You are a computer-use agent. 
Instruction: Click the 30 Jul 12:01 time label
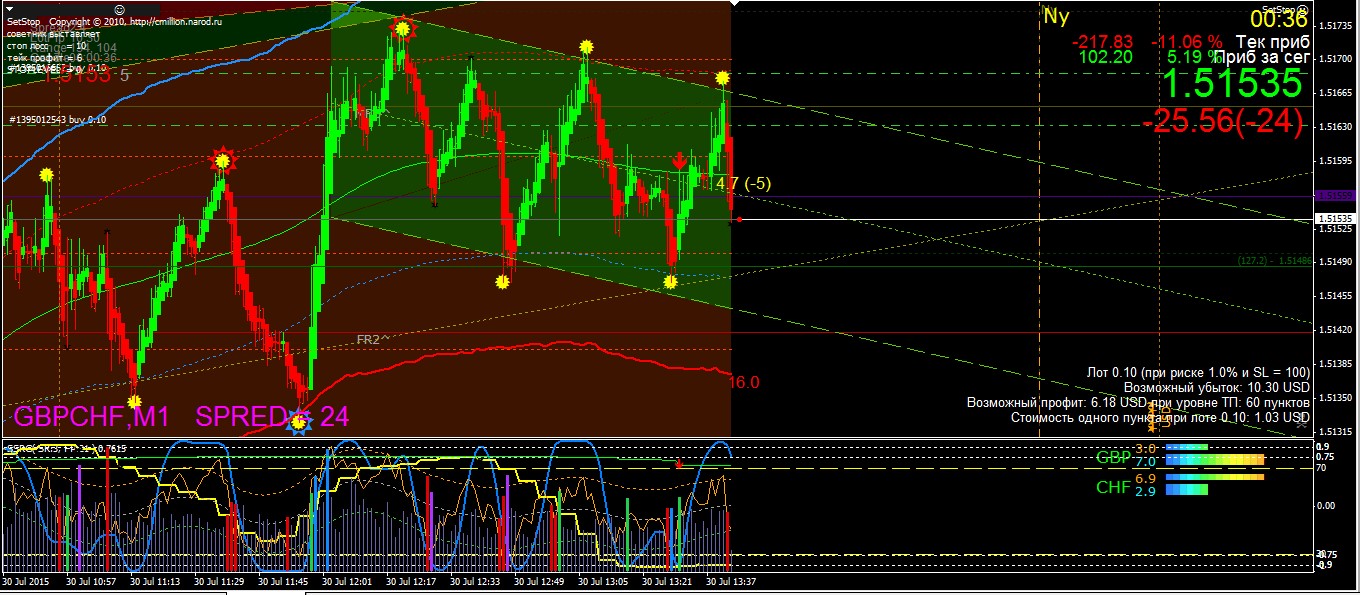pos(347,581)
